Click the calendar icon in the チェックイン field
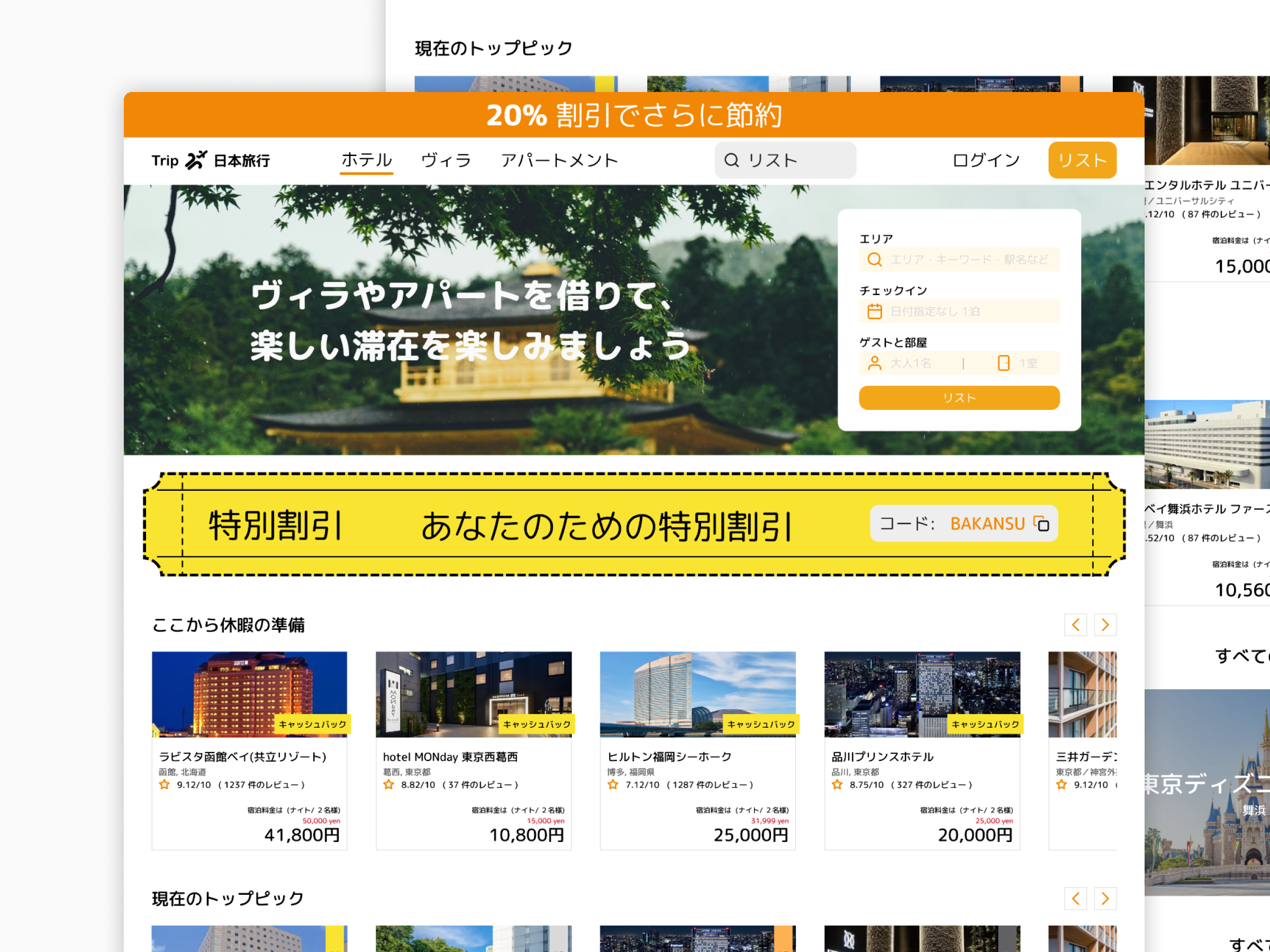 (x=875, y=311)
